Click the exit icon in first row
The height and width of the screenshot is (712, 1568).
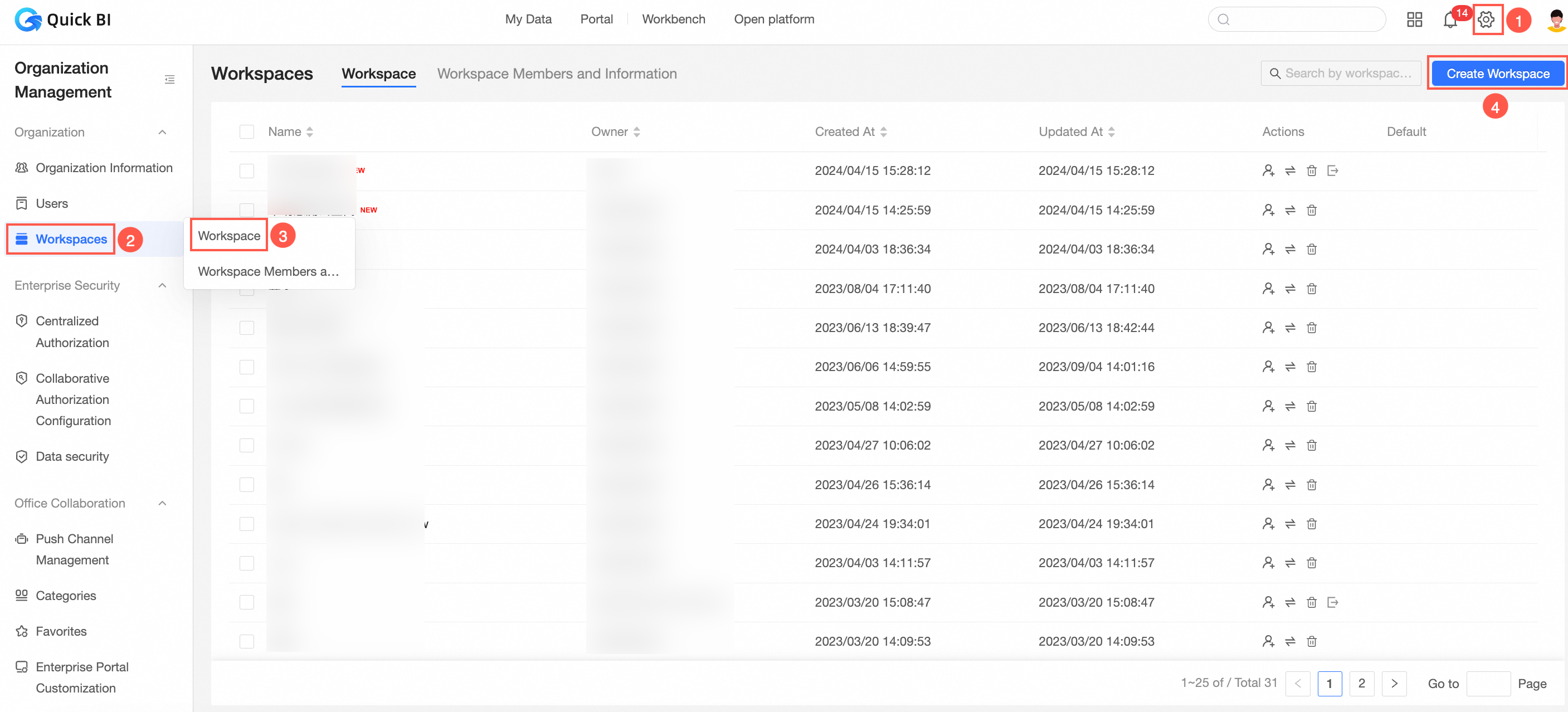[x=1332, y=171]
